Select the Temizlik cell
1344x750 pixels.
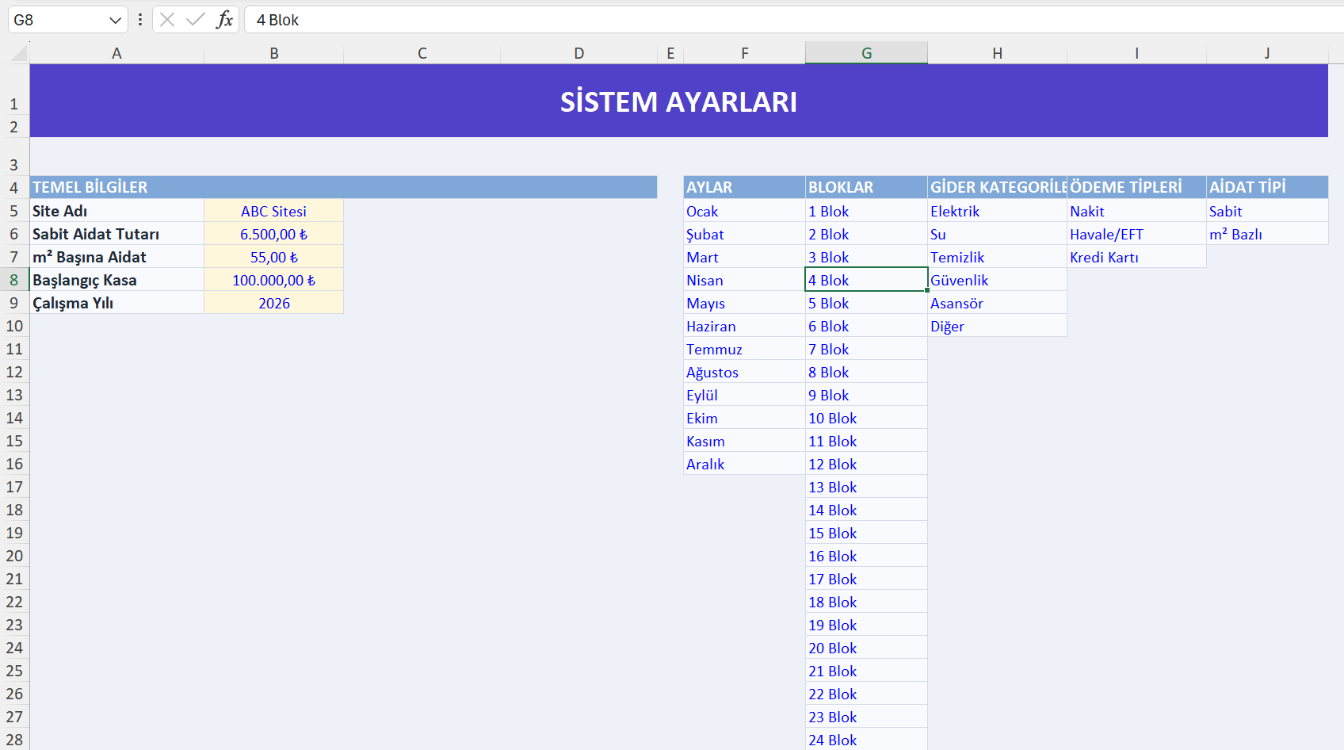coord(998,257)
